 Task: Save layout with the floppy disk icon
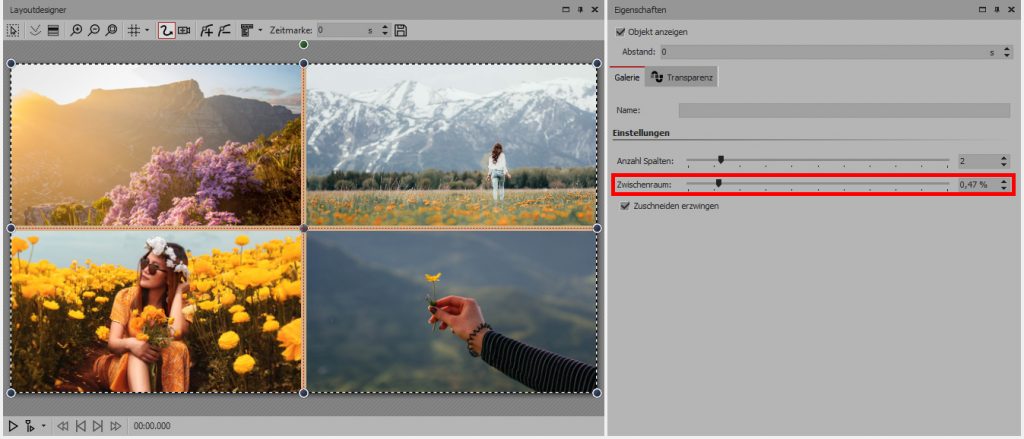(401, 31)
